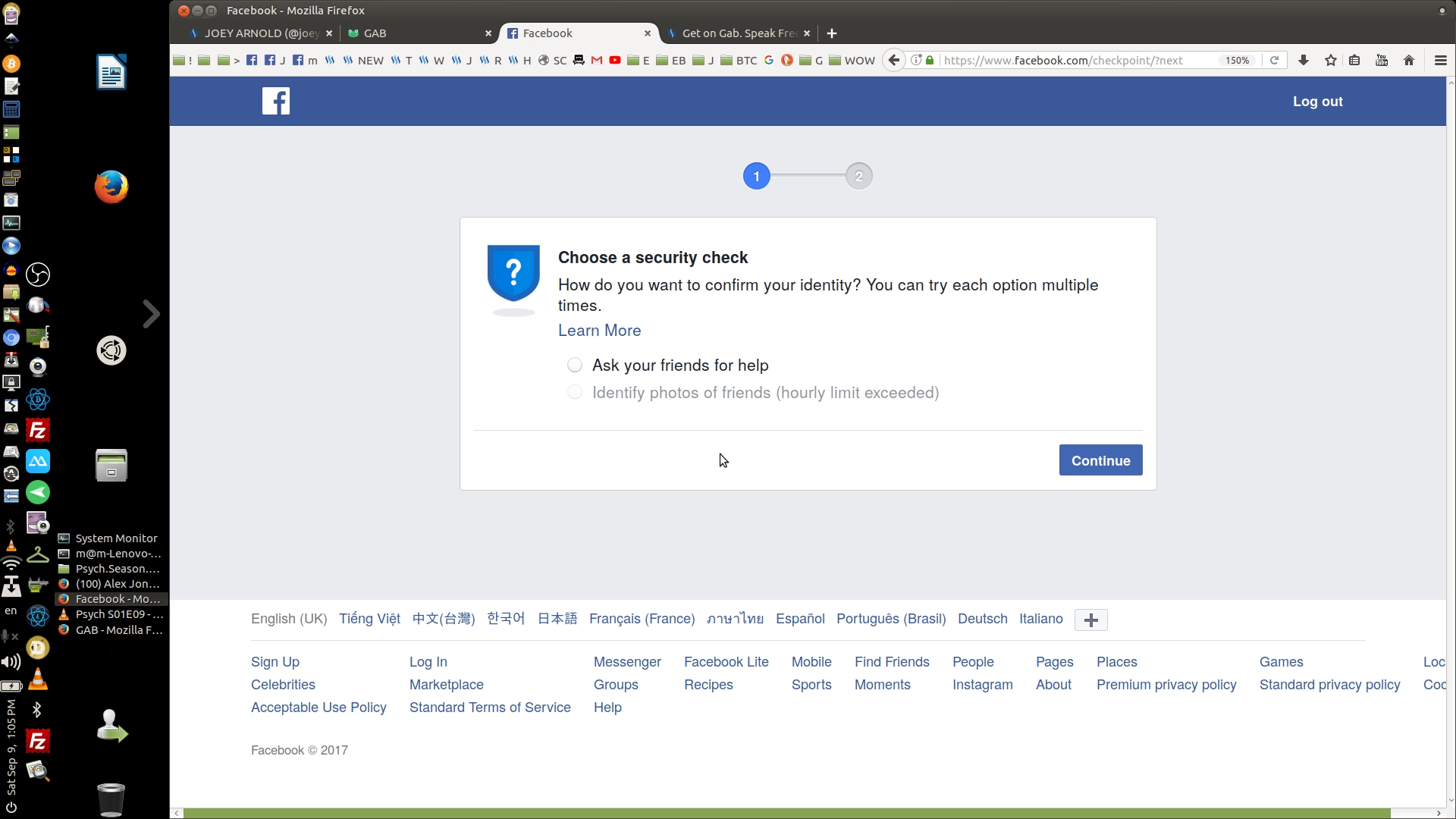The height and width of the screenshot is (819, 1456).
Task: Click the Continue button
Action: tap(1100, 460)
